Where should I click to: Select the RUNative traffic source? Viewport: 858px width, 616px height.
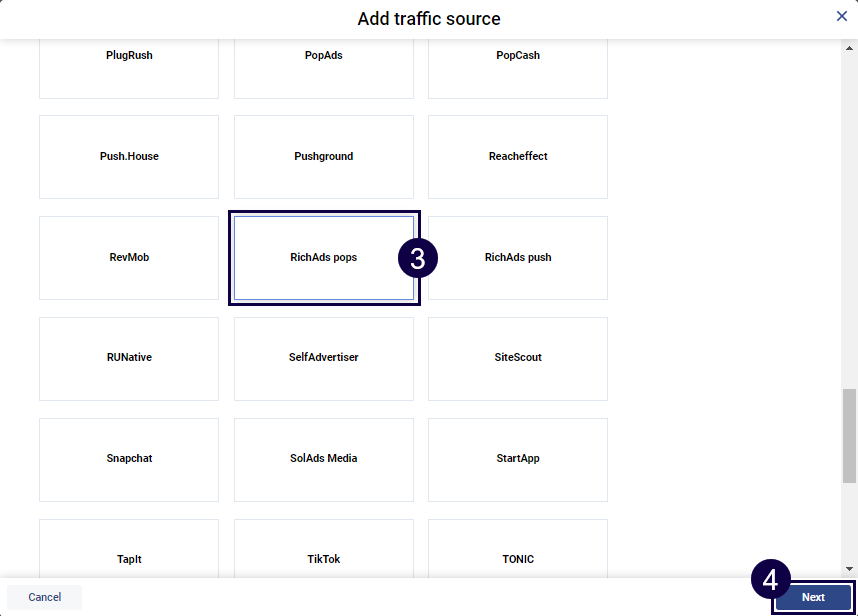click(x=129, y=358)
